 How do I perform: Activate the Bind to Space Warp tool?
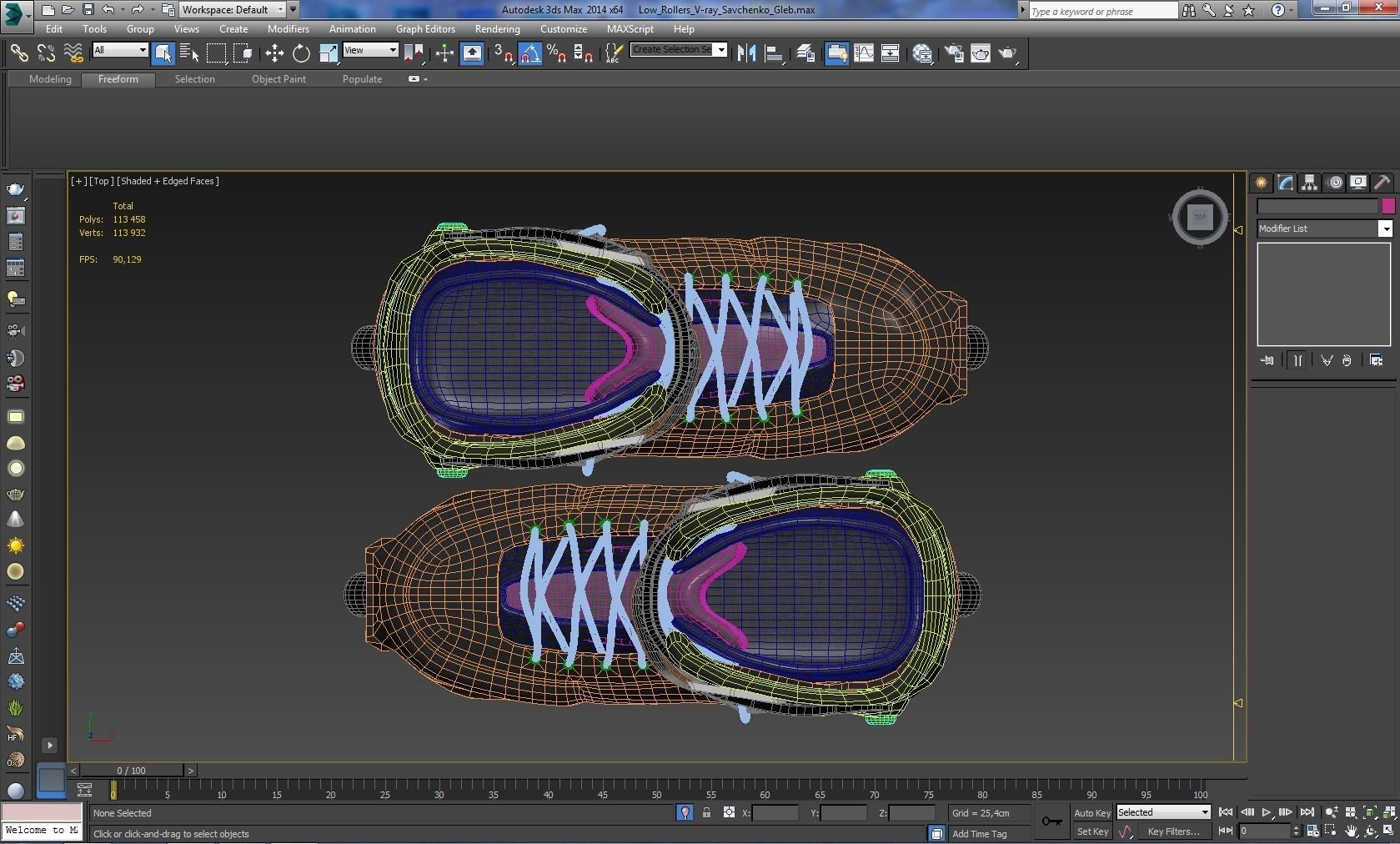point(73,53)
